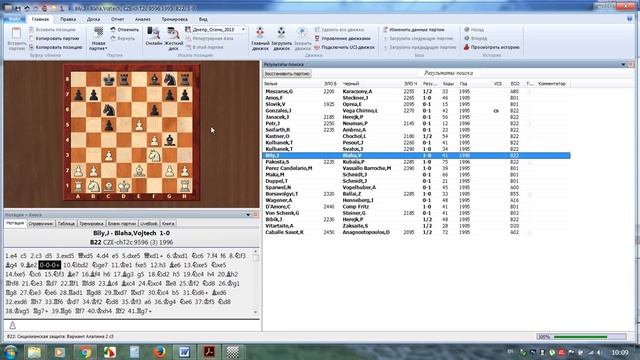
Task: Open Chrome from the taskbar
Action: click(x=85, y=352)
